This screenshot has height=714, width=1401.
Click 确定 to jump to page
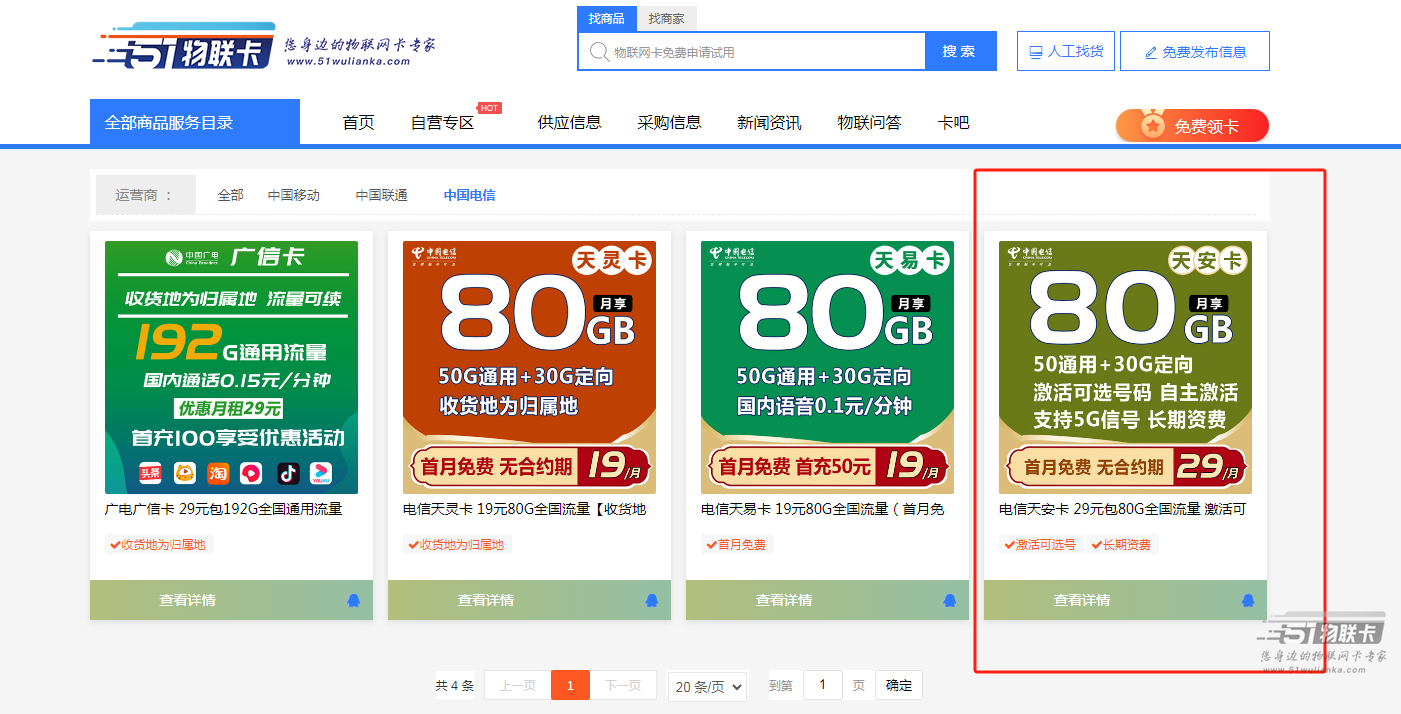899,685
